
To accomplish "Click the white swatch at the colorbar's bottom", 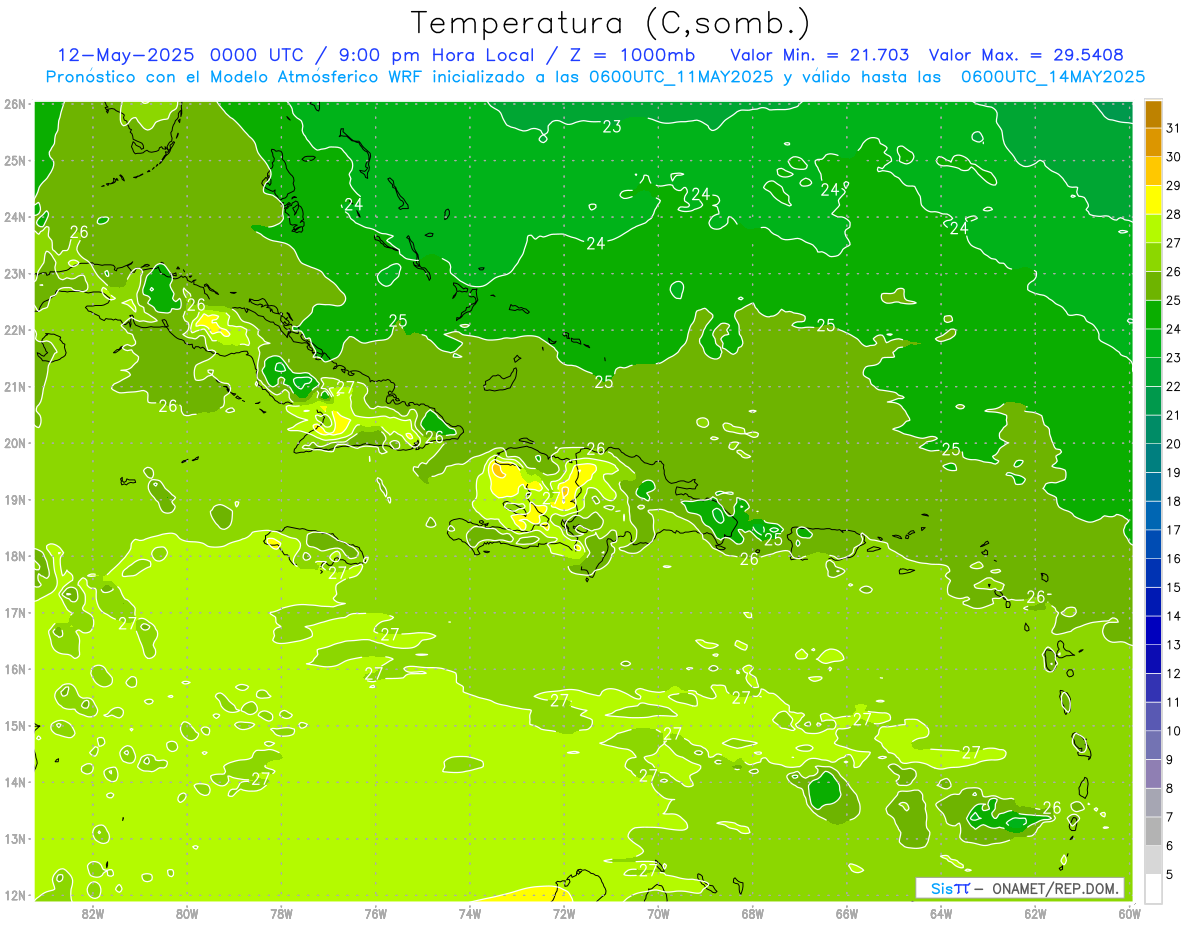I will click(1153, 888).
